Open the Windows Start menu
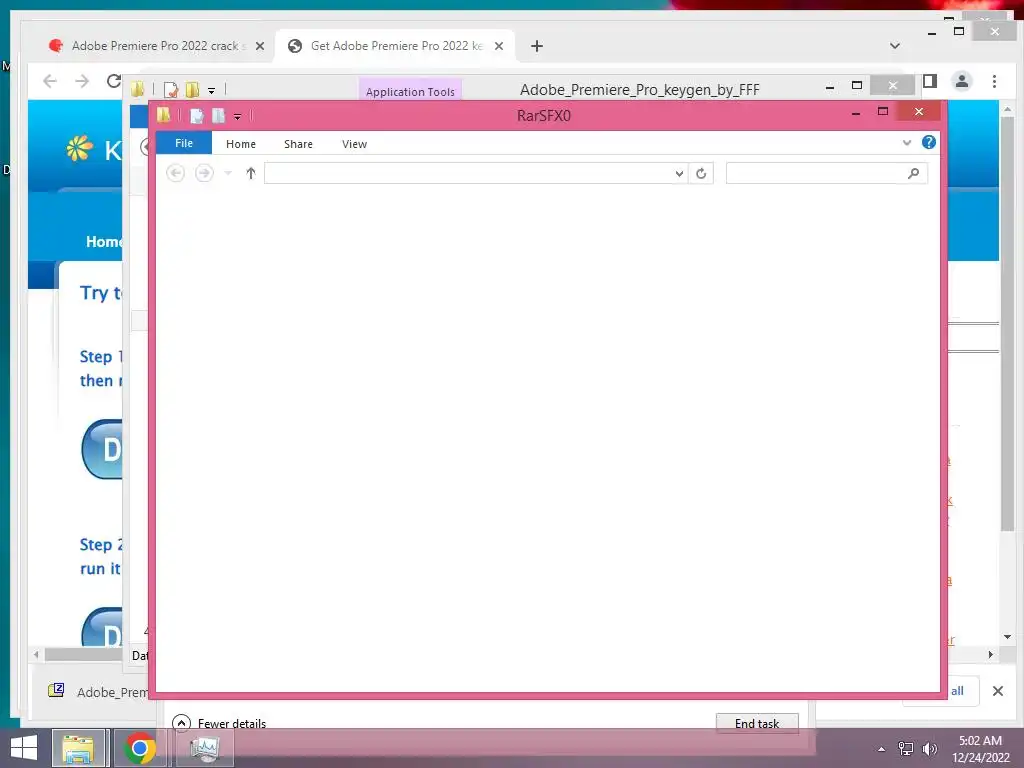 click(x=24, y=748)
